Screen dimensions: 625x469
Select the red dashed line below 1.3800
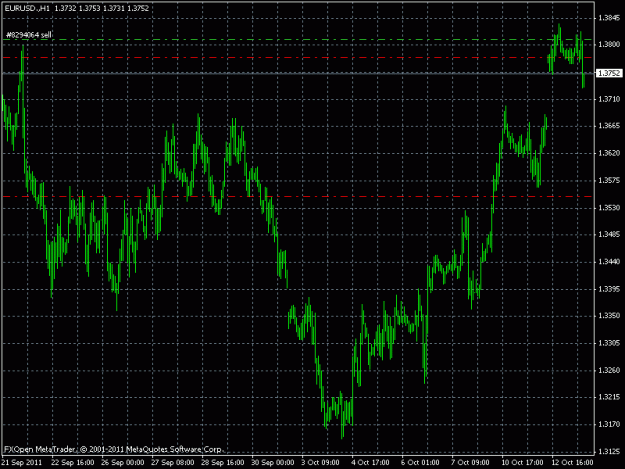297,57
